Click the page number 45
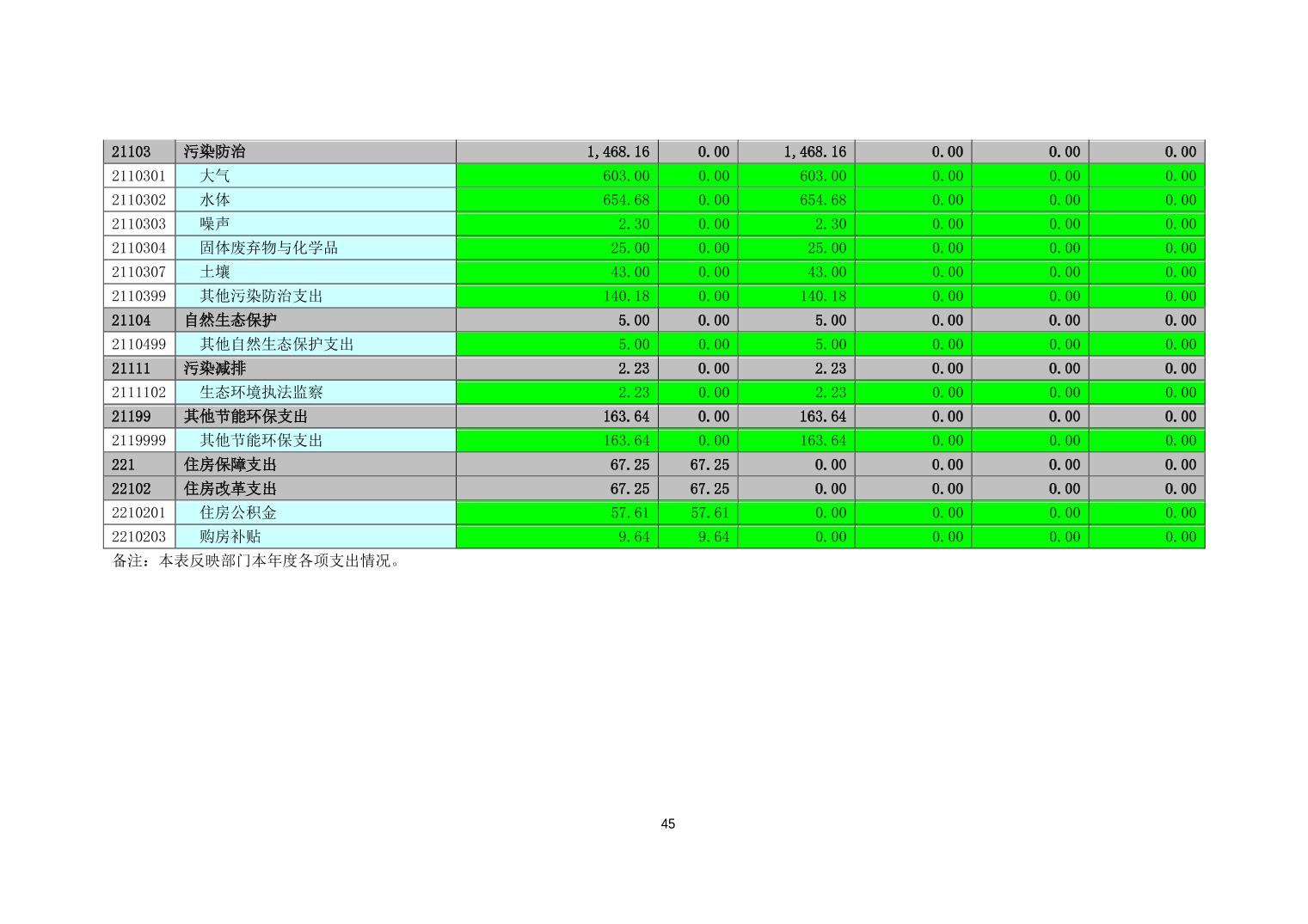This screenshot has height=924, width=1308. click(x=668, y=823)
